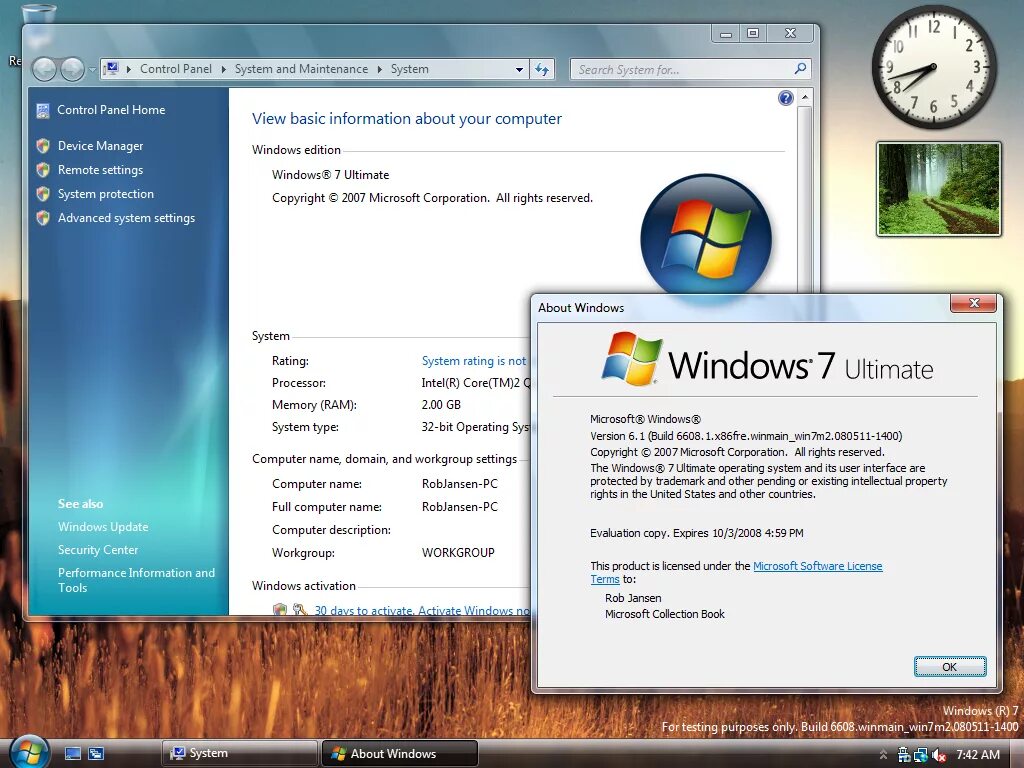Click OK in About Windows dialog

click(950, 667)
